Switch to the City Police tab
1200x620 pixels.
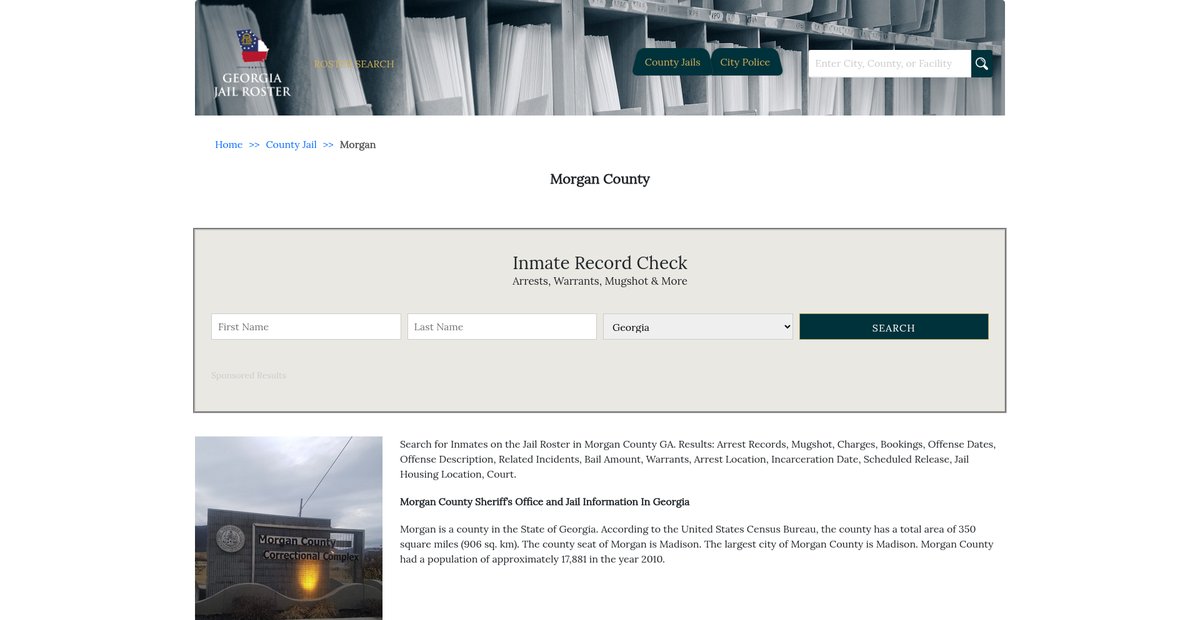click(745, 62)
